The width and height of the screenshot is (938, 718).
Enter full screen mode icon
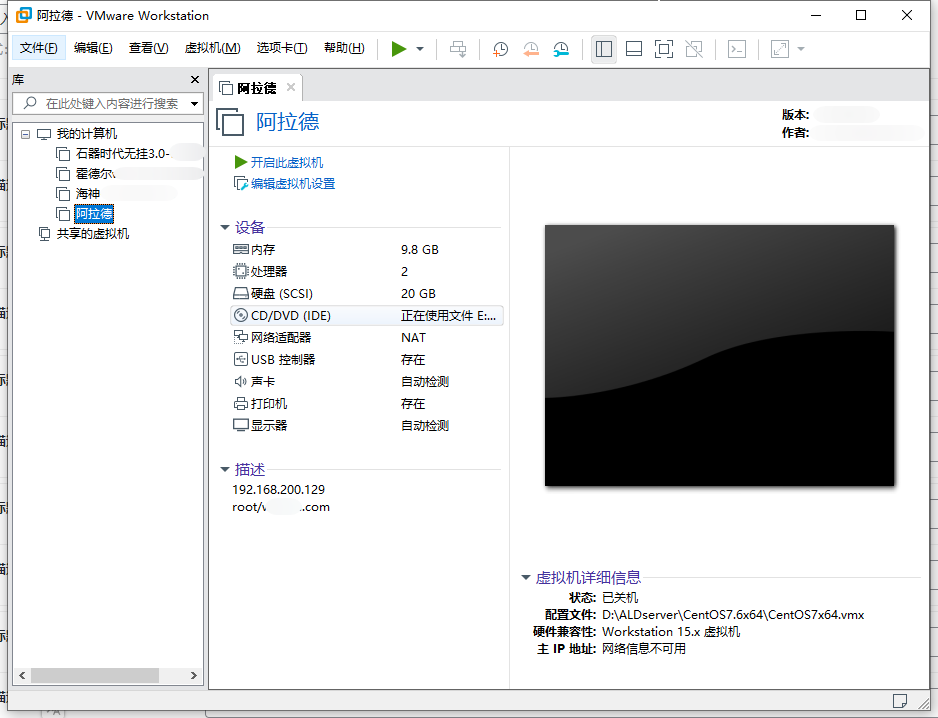pos(663,49)
